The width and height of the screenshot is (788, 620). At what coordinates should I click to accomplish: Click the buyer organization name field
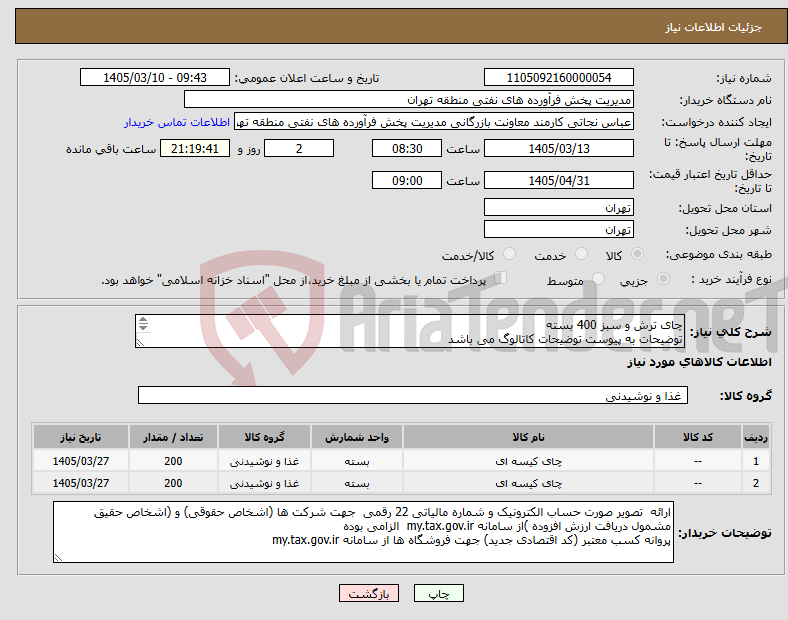409,100
